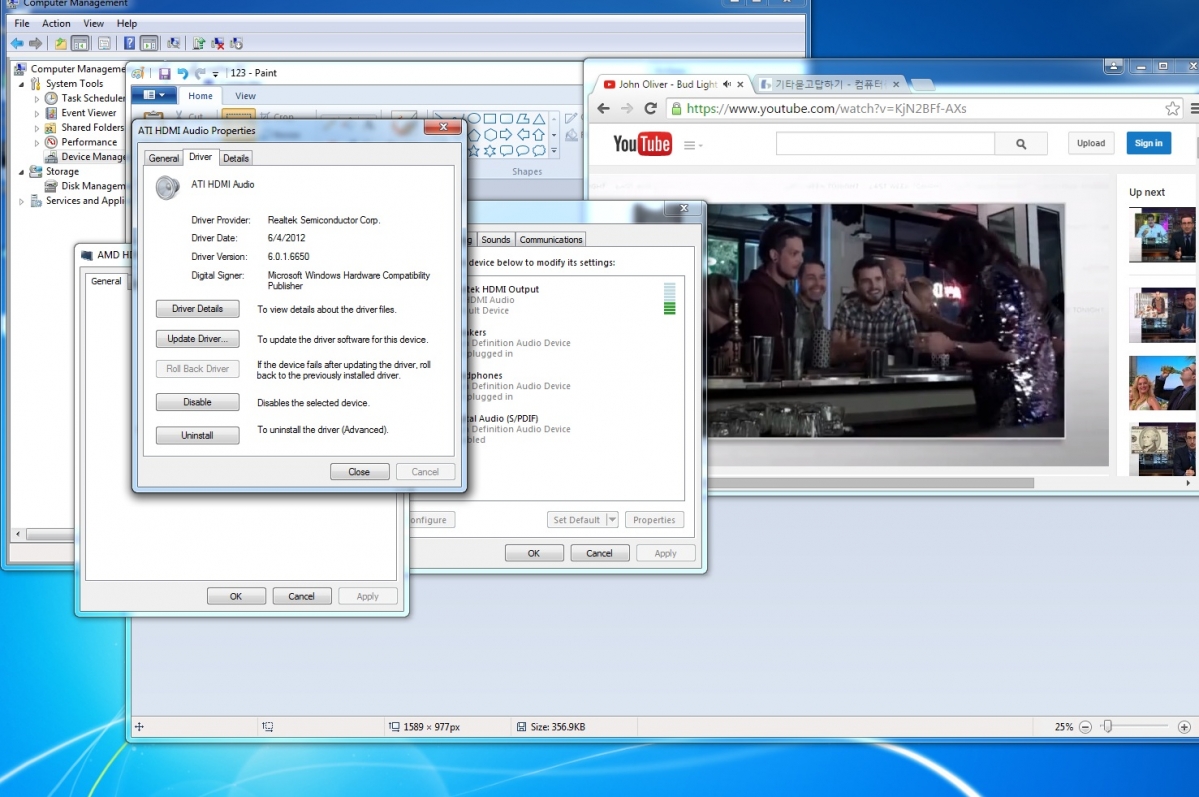Click the YouTube search magnifier button
Image resolution: width=1199 pixels, height=797 pixels.
(x=1021, y=144)
